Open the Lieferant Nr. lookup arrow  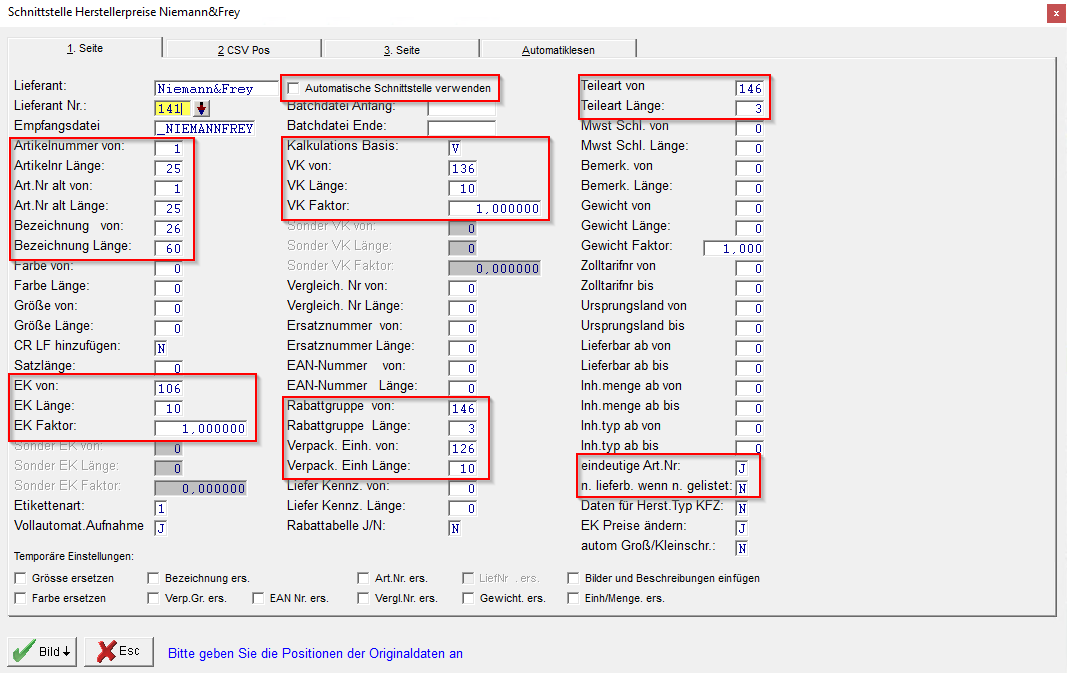201,108
